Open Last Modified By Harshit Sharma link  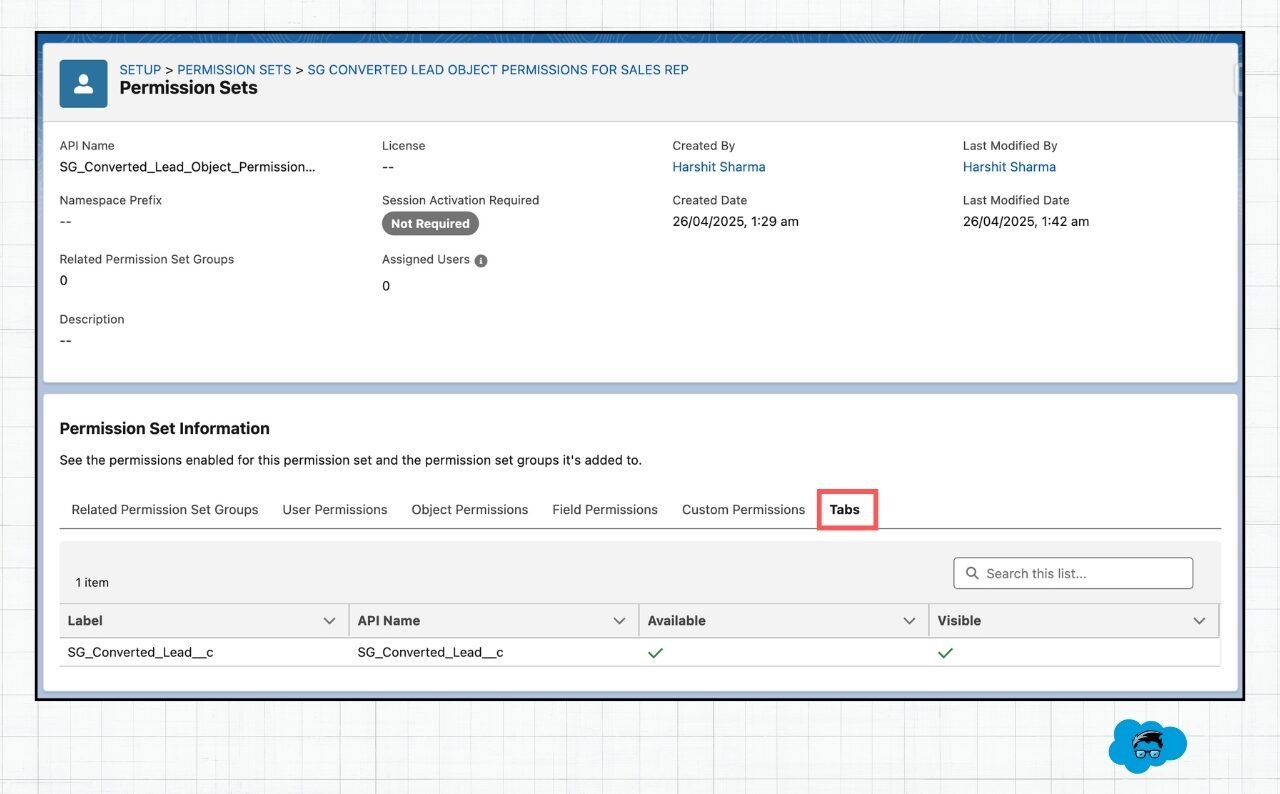coord(1009,167)
